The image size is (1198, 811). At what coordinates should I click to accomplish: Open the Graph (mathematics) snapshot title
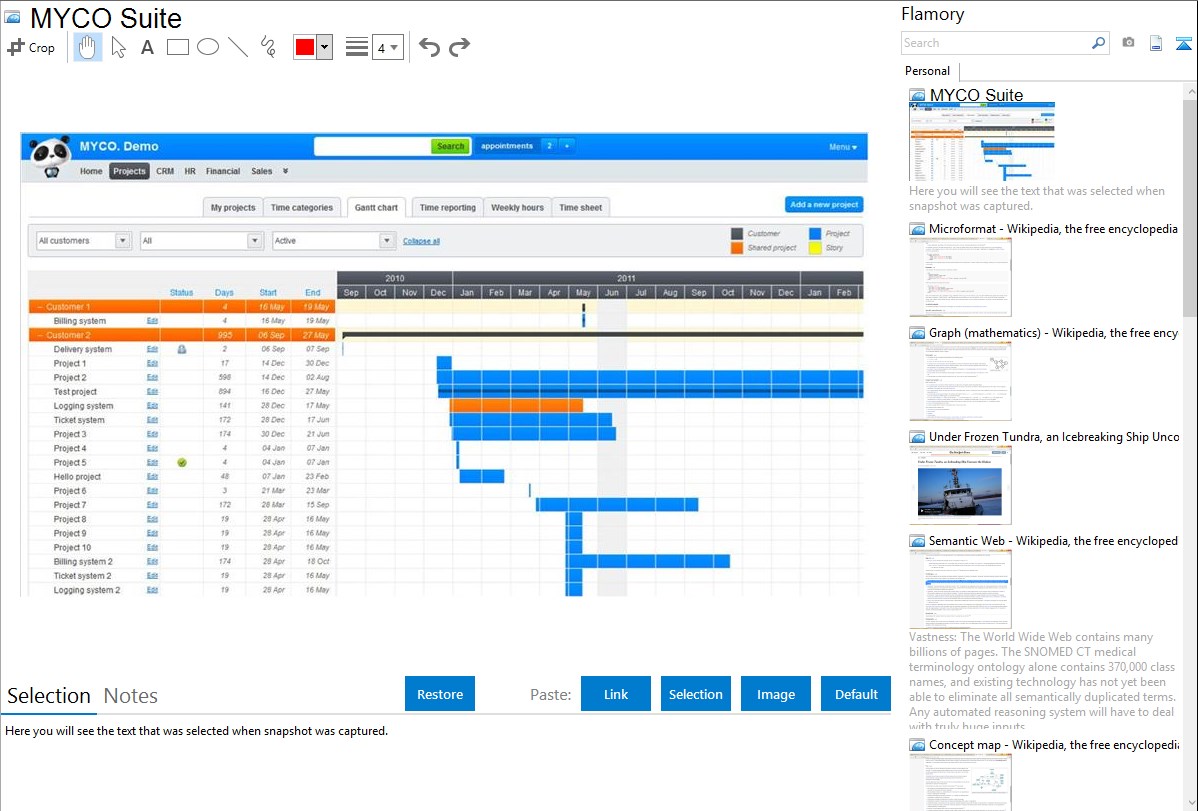[1053, 333]
